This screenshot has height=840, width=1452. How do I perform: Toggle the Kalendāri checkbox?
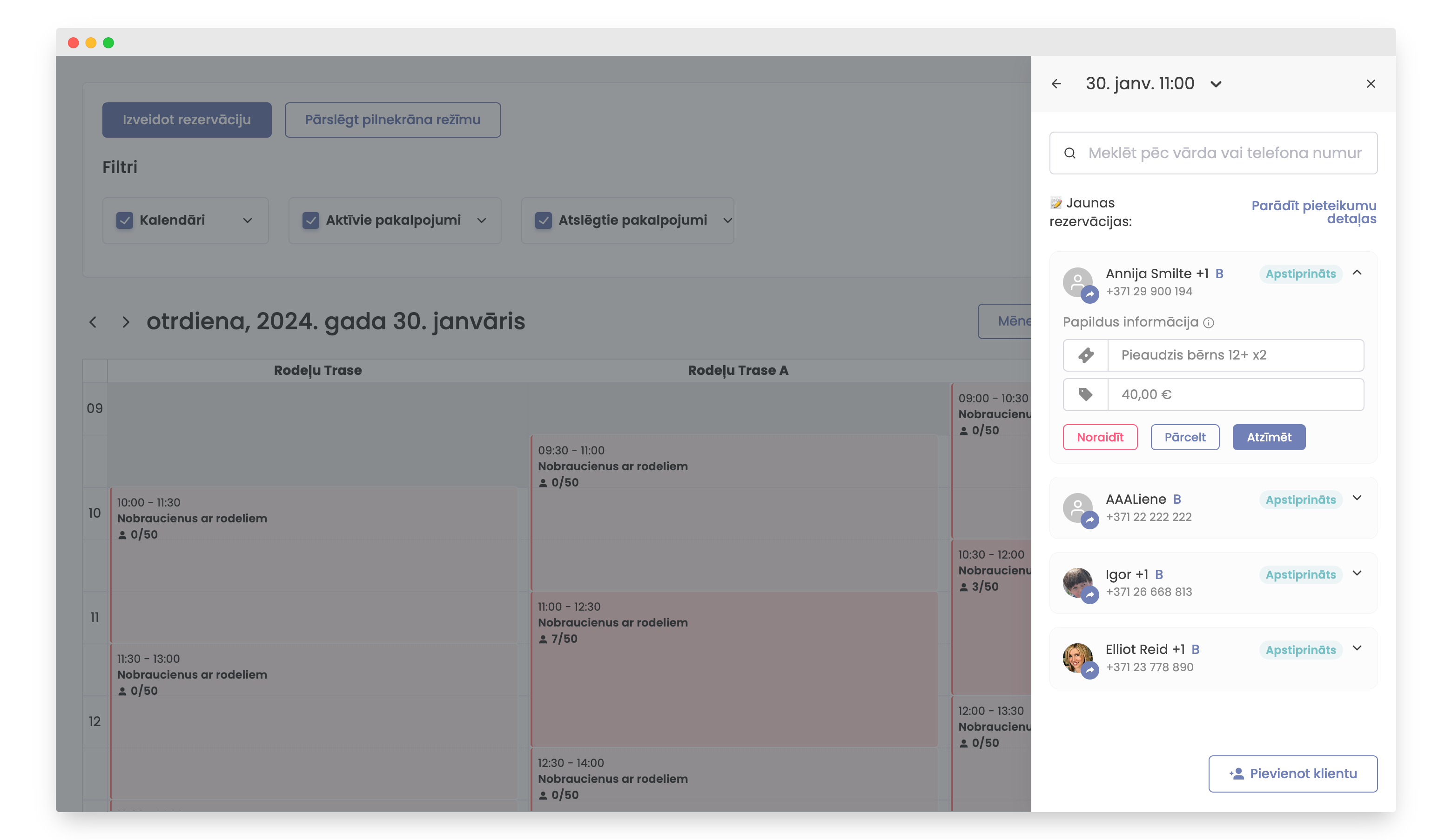click(124, 220)
